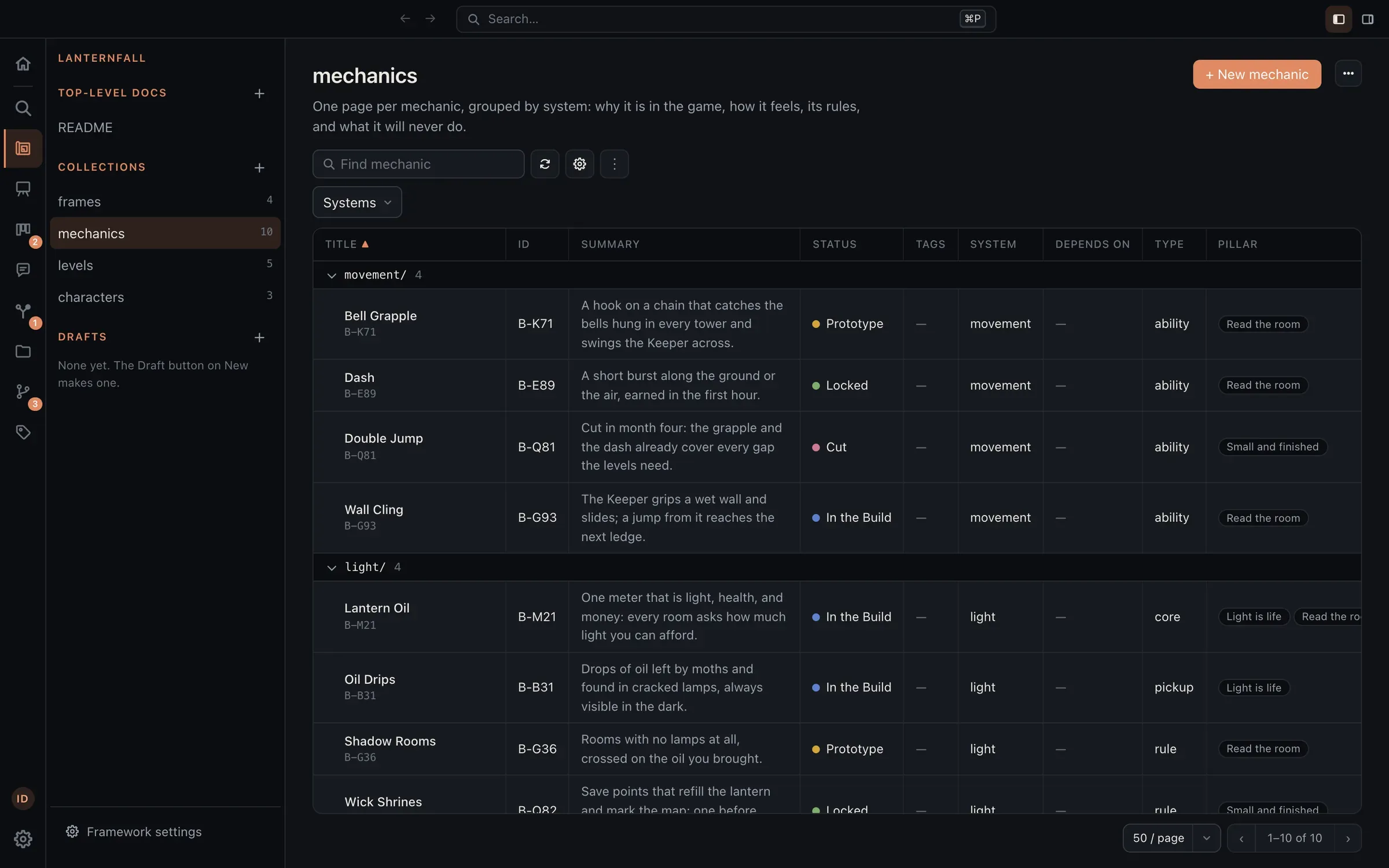Open merge icon with badge 1
Viewport: 1389px width, 868px height.
click(x=23, y=311)
